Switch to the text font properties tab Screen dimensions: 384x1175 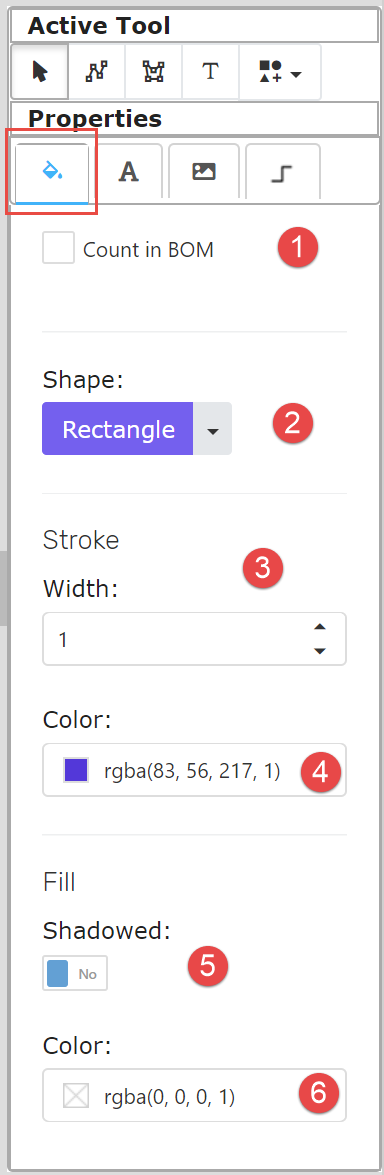point(129,172)
